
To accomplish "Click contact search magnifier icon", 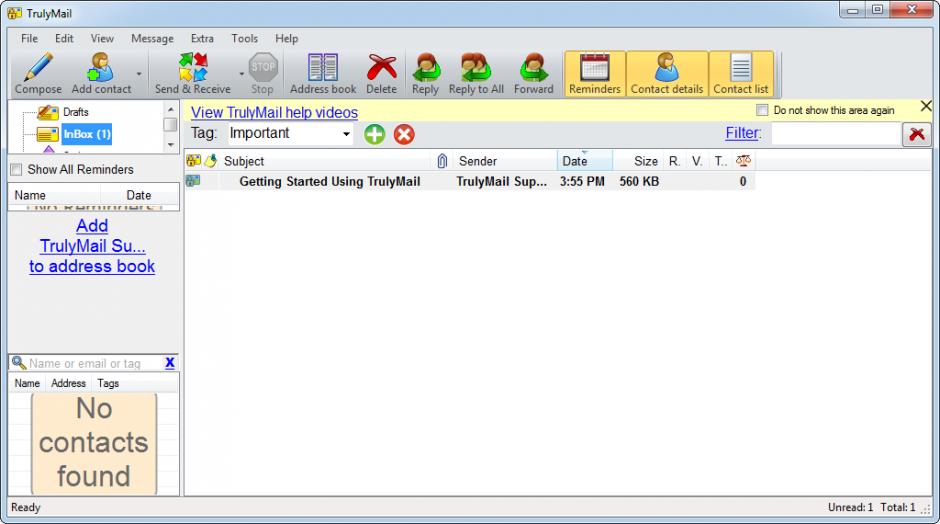I will [19, 363].
